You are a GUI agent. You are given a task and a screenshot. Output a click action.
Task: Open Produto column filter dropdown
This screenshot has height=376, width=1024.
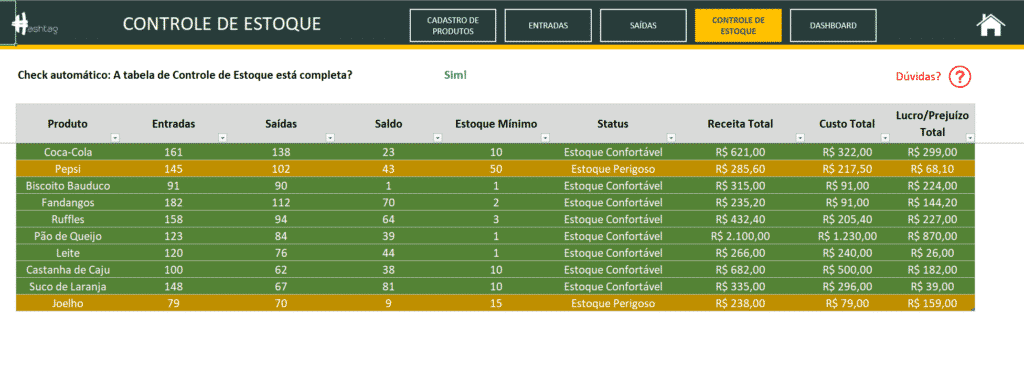(115, 138)
